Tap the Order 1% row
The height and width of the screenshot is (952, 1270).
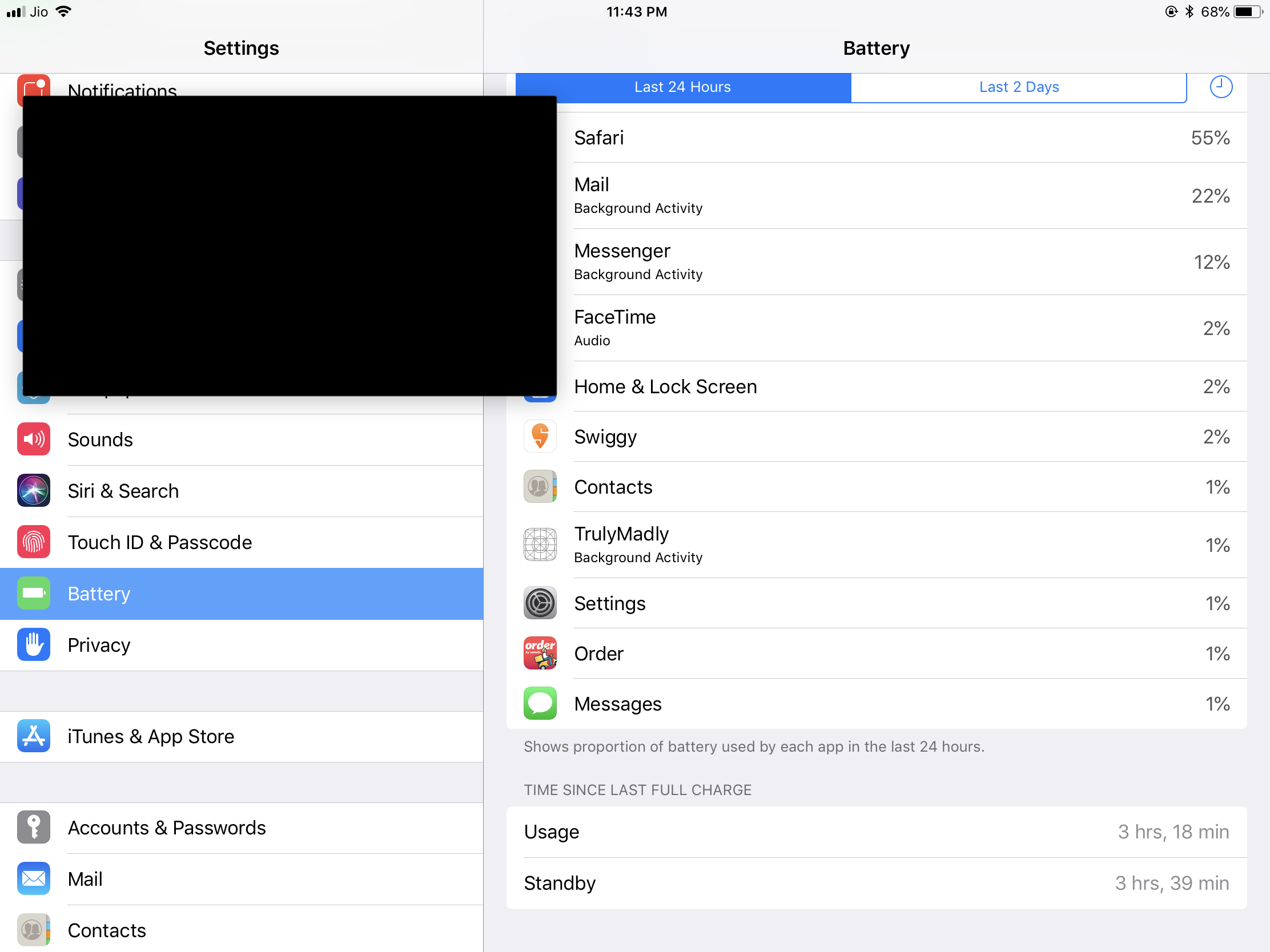coord(877,654)
